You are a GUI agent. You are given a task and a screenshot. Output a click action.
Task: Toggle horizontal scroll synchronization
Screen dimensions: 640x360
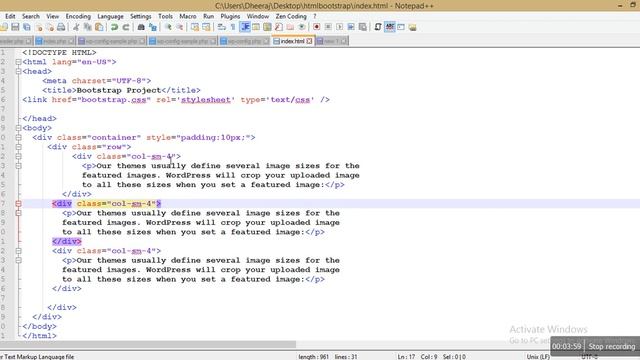[206, 27]
